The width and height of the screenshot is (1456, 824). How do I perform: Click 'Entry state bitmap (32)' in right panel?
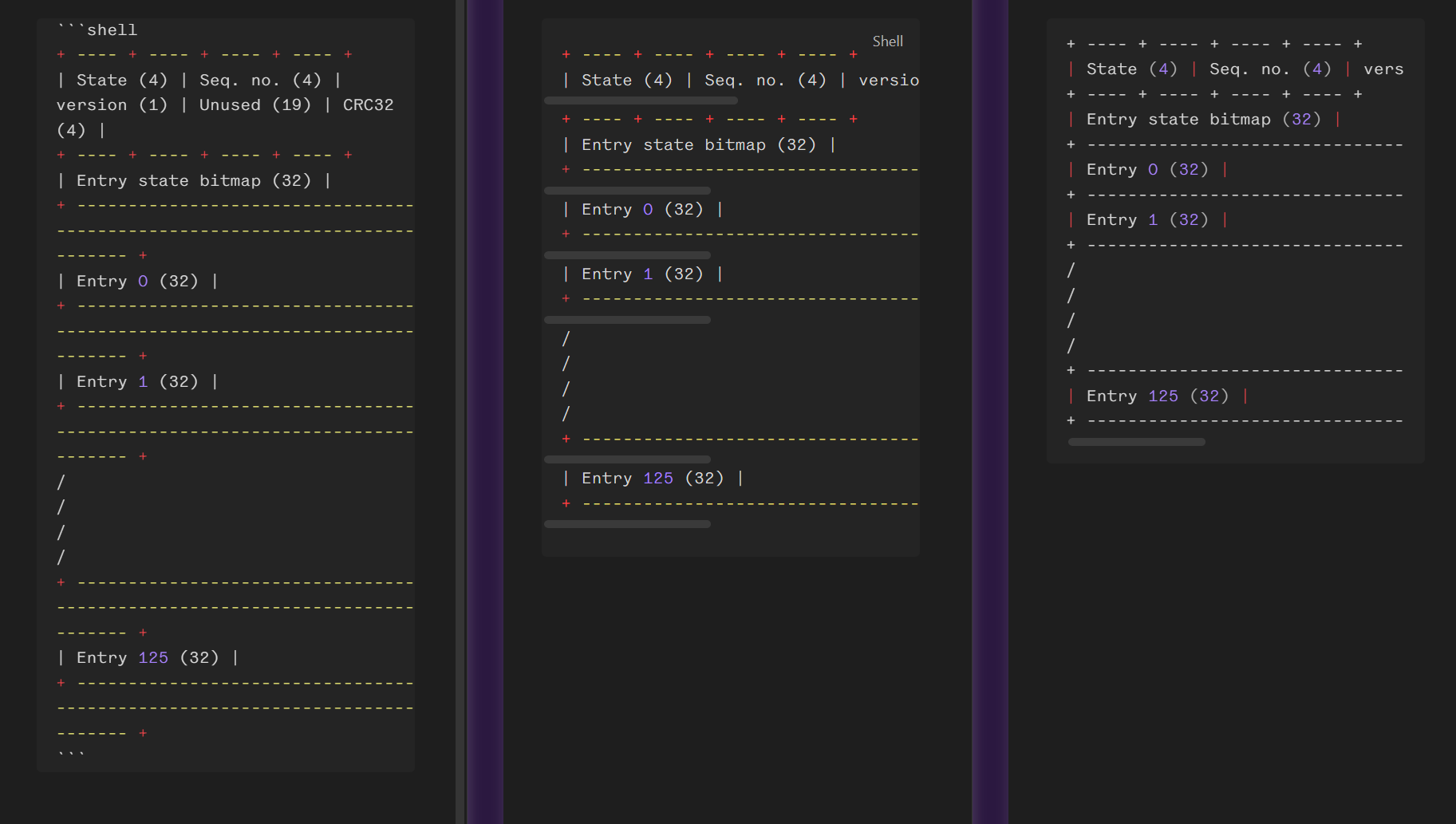tap(1204, 119)
